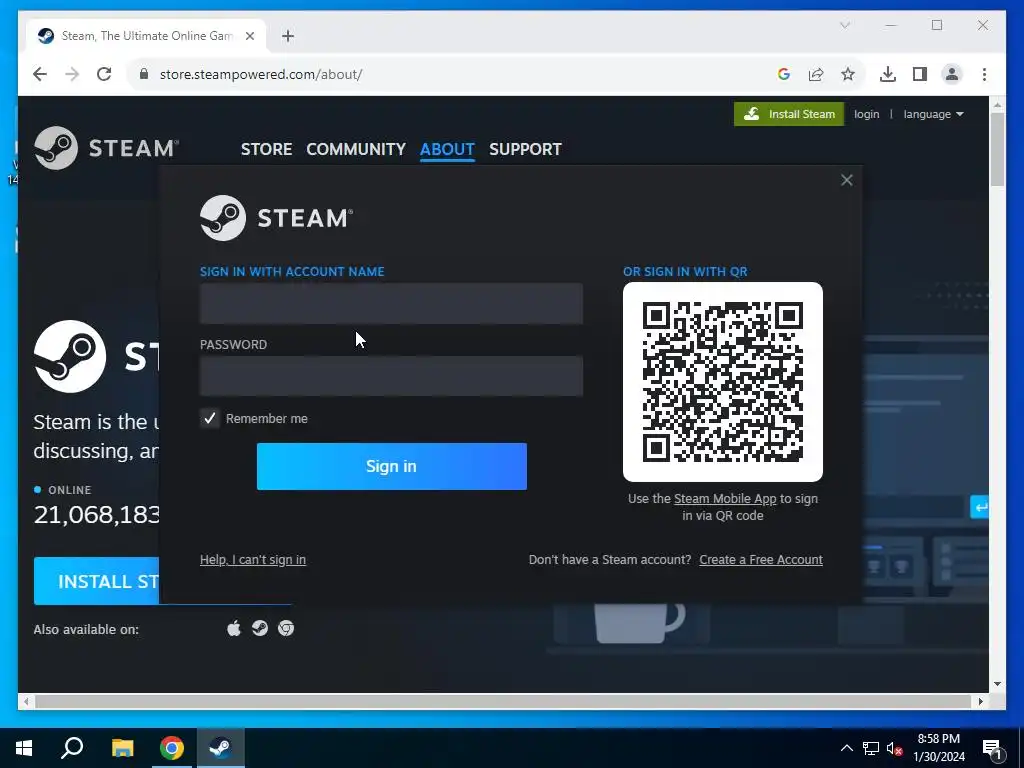The width and height of the screenshot is (1024, 768).
Task: Open Chrome profile avatar
Action: pos(952,74)
